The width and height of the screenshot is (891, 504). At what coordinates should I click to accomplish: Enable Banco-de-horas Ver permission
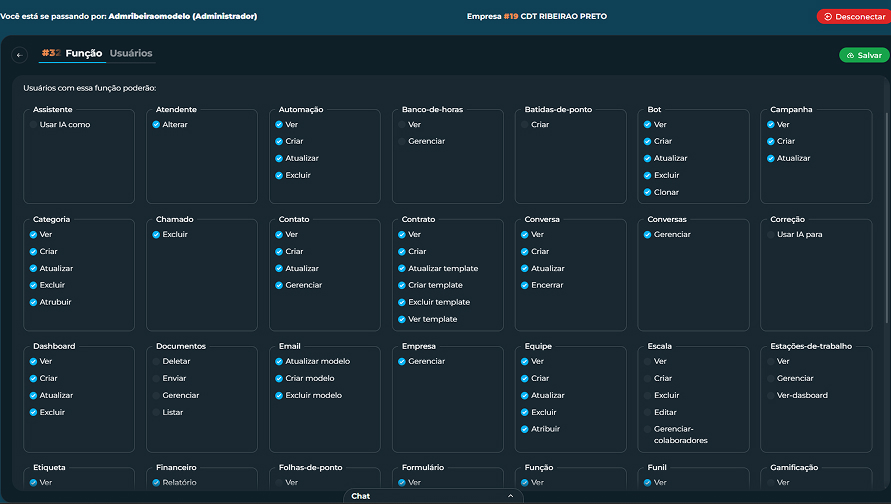402,124
